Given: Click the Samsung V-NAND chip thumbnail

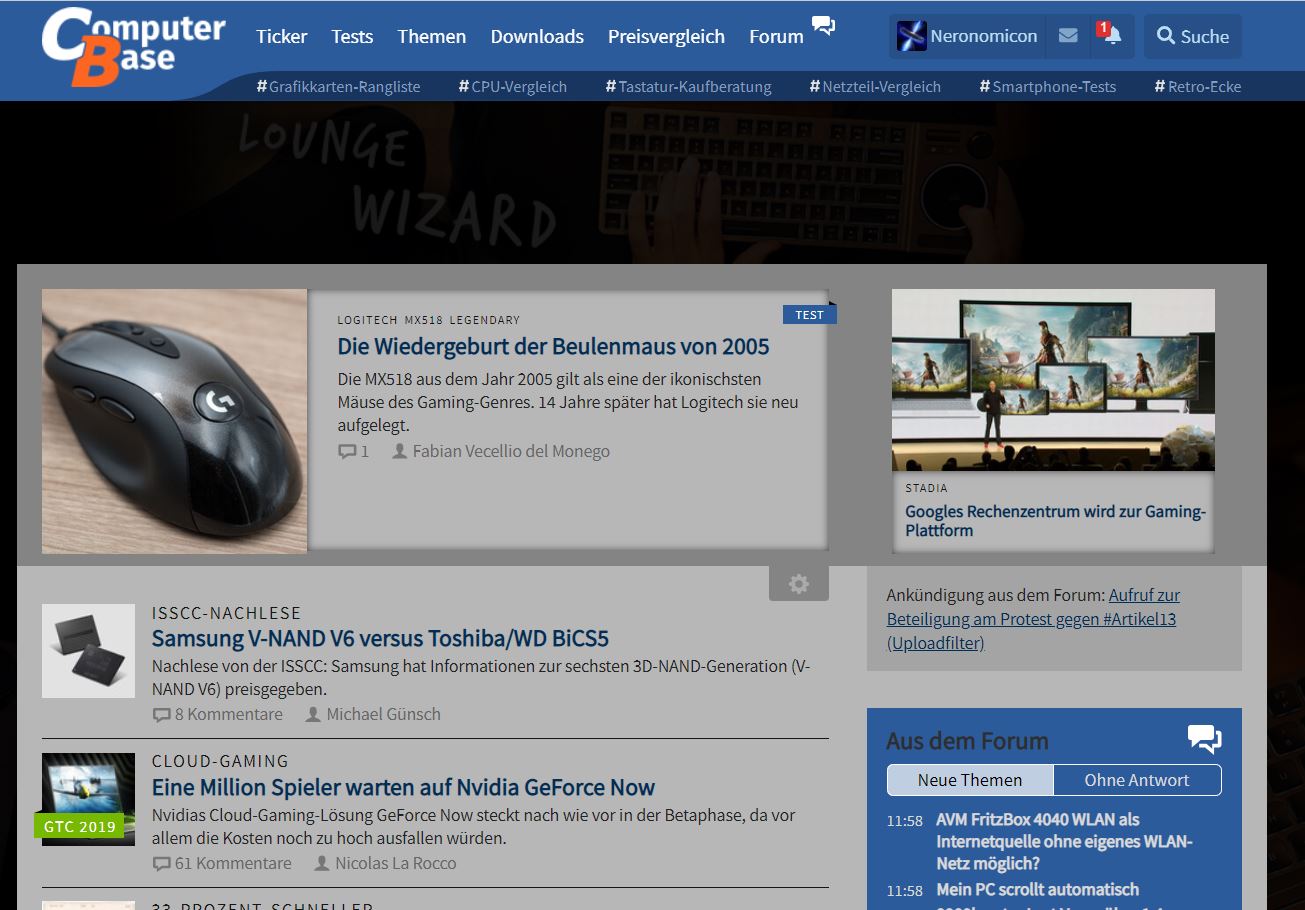Looking at the screenshot, I should (88, 651).
